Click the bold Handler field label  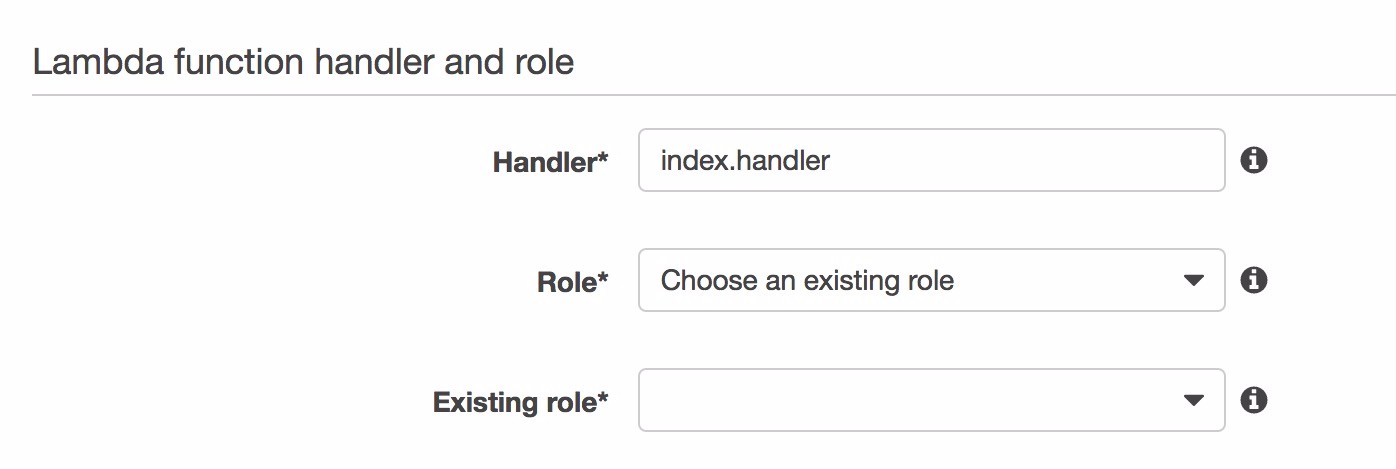(544, 162)
